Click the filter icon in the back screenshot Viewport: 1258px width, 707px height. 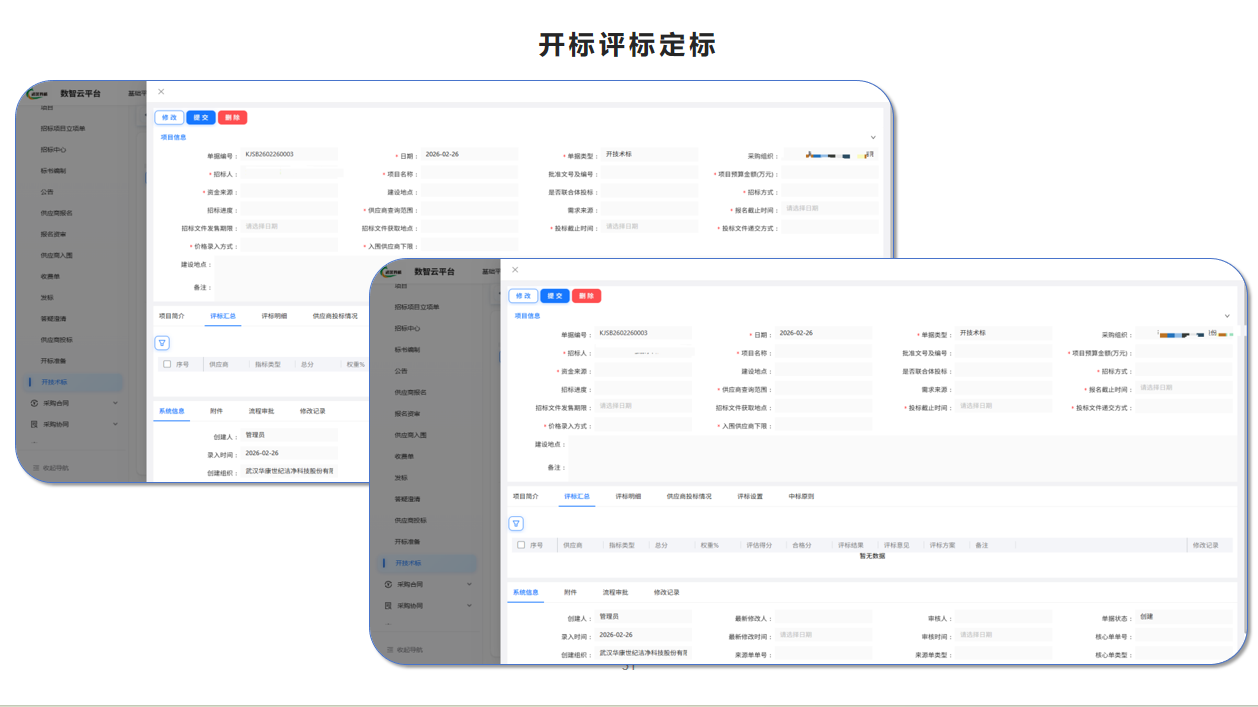162,342
